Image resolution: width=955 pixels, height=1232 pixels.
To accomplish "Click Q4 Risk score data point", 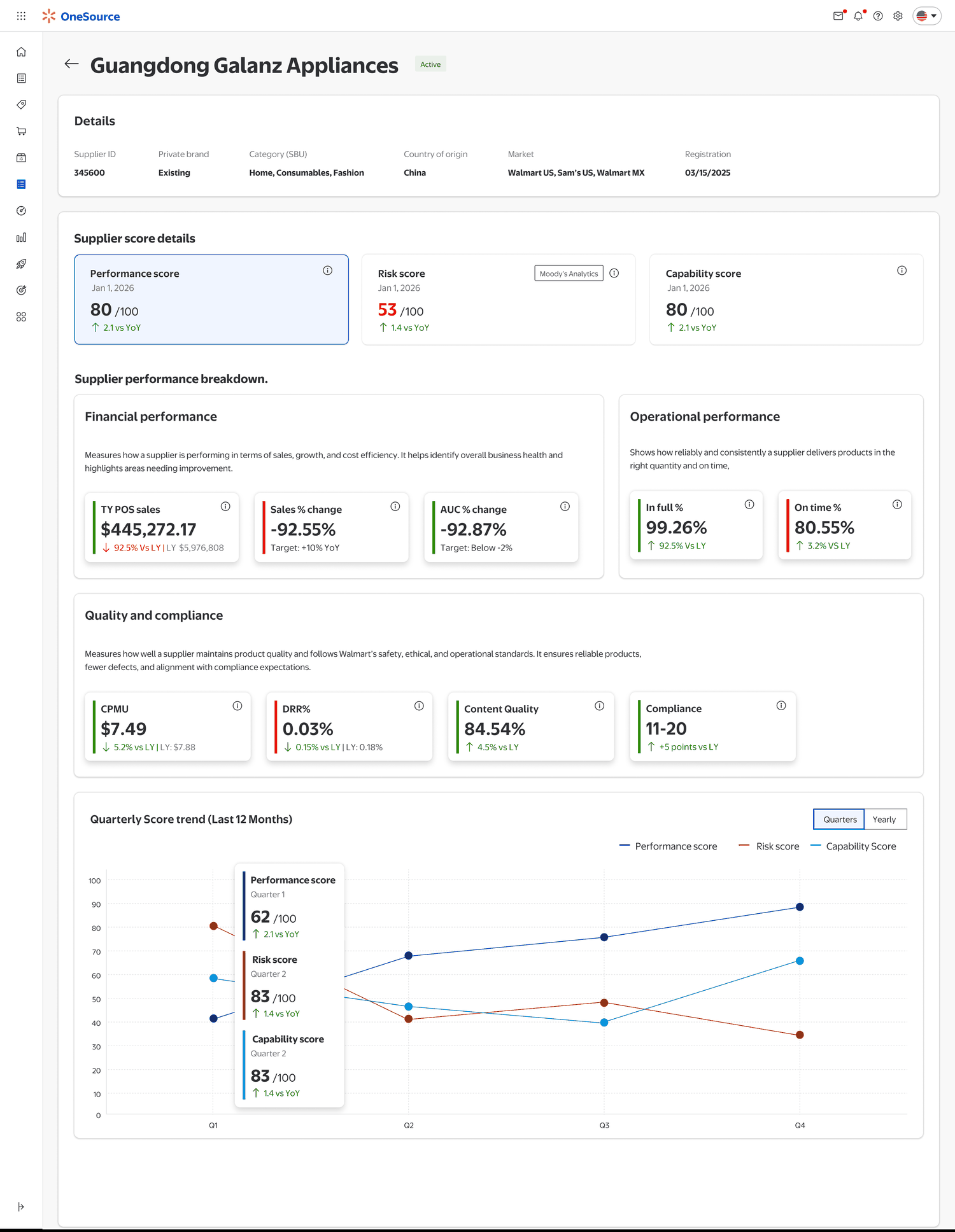I will 800,1035.
